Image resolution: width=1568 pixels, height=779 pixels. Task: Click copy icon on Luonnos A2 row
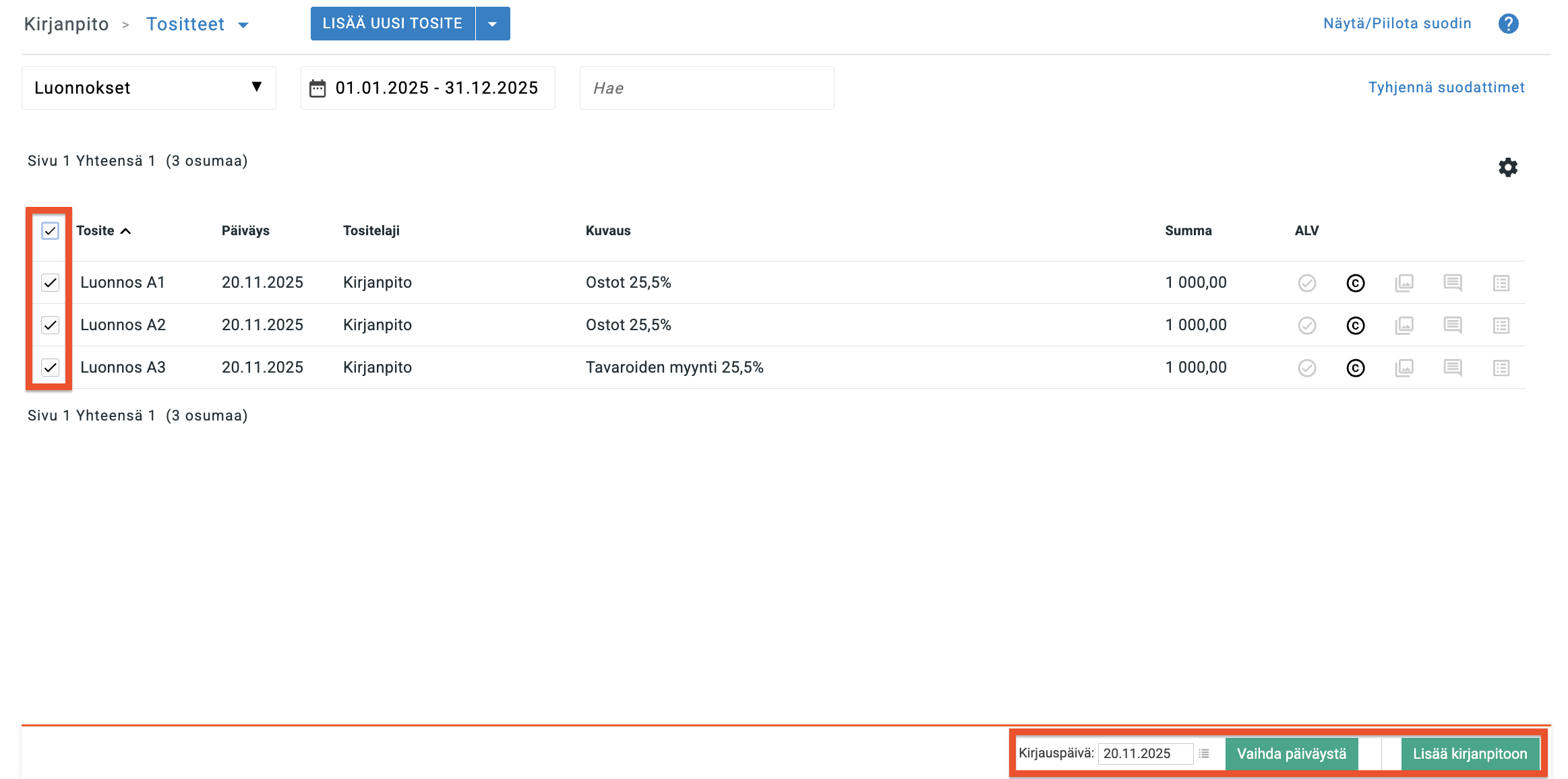click(1355, 325)
